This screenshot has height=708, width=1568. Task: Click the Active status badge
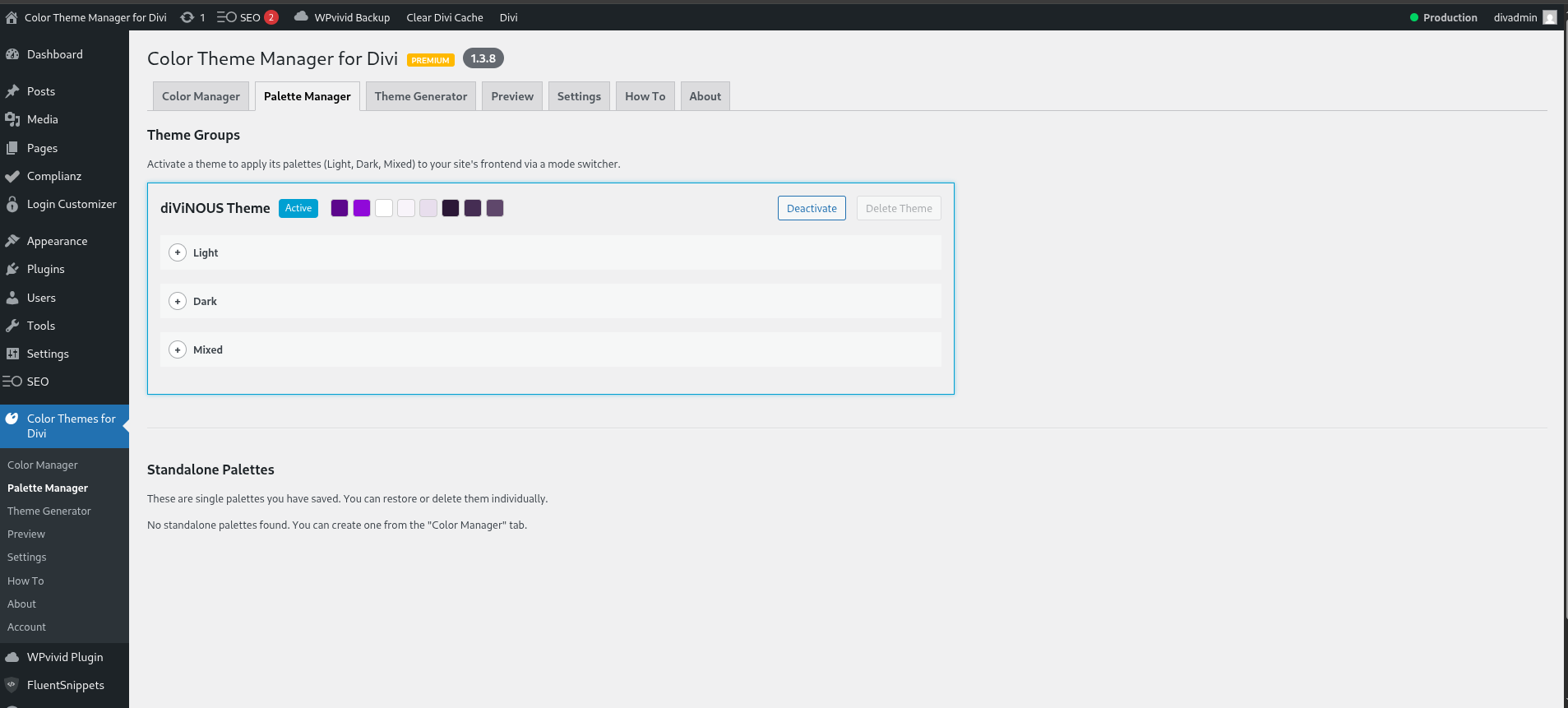pyautogui.click(x=298, y=208)
